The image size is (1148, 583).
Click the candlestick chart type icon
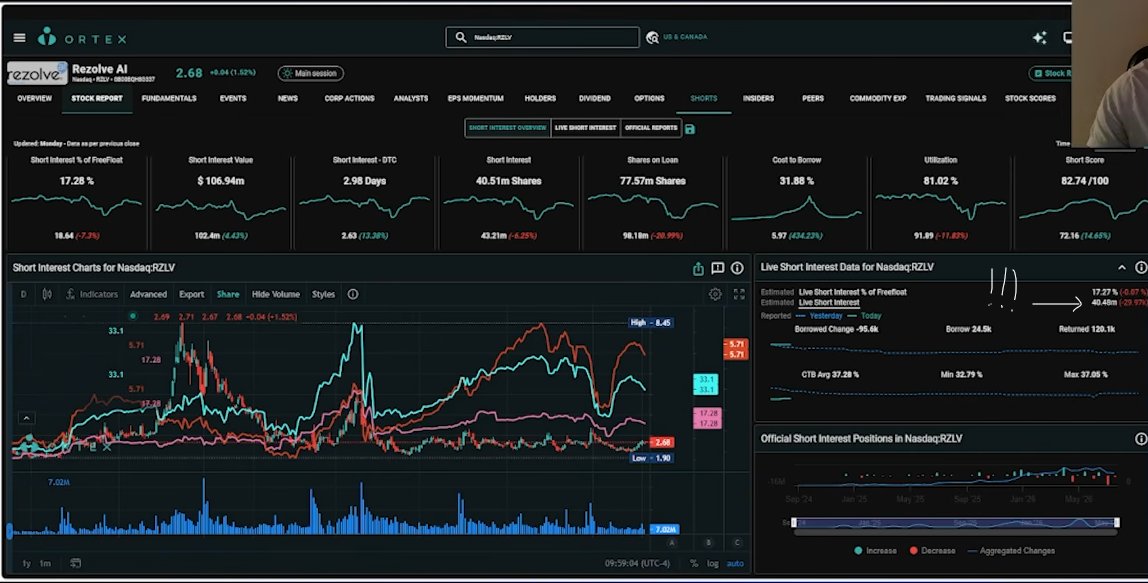[x=47, y=294]
